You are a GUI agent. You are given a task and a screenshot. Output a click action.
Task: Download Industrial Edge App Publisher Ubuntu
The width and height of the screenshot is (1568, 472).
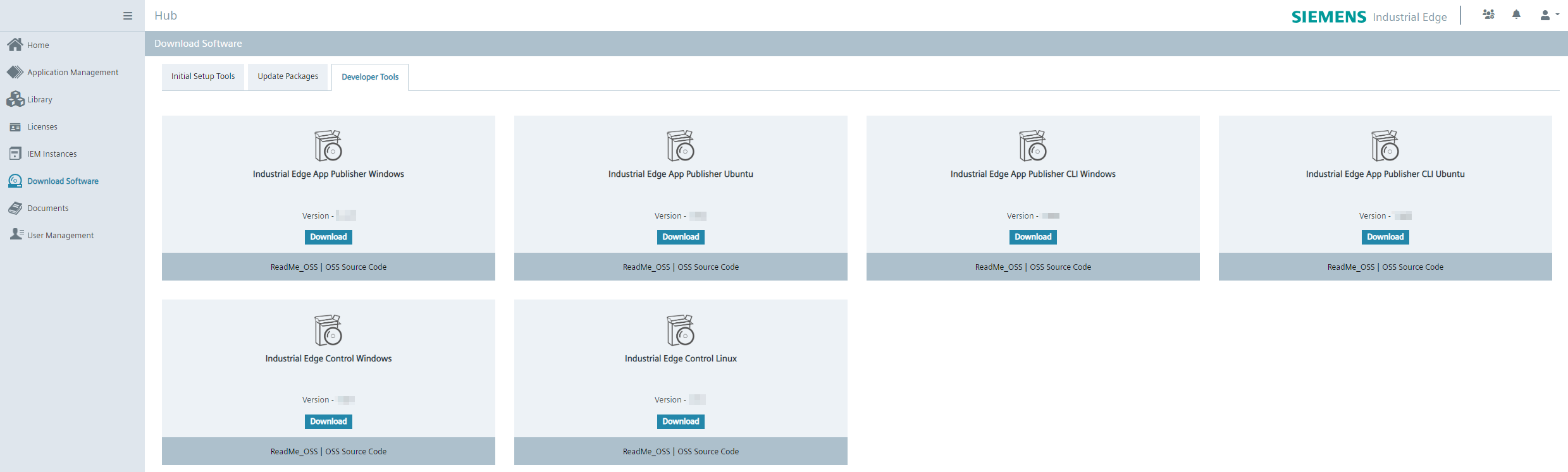(681, 237)
